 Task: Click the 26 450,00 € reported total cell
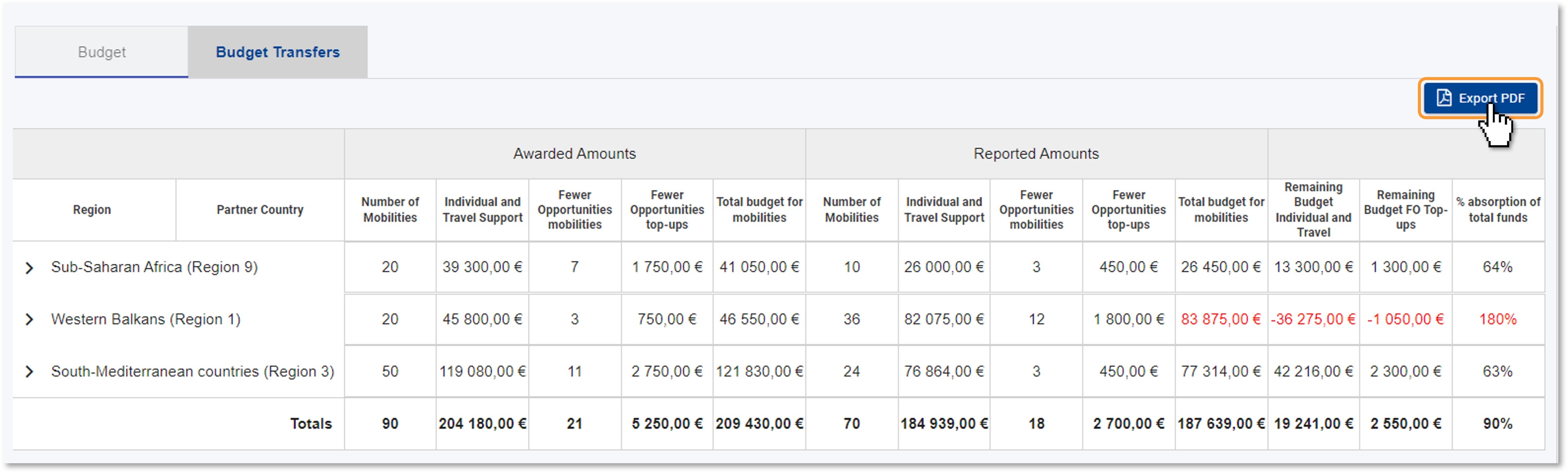tap(1221, 267)
